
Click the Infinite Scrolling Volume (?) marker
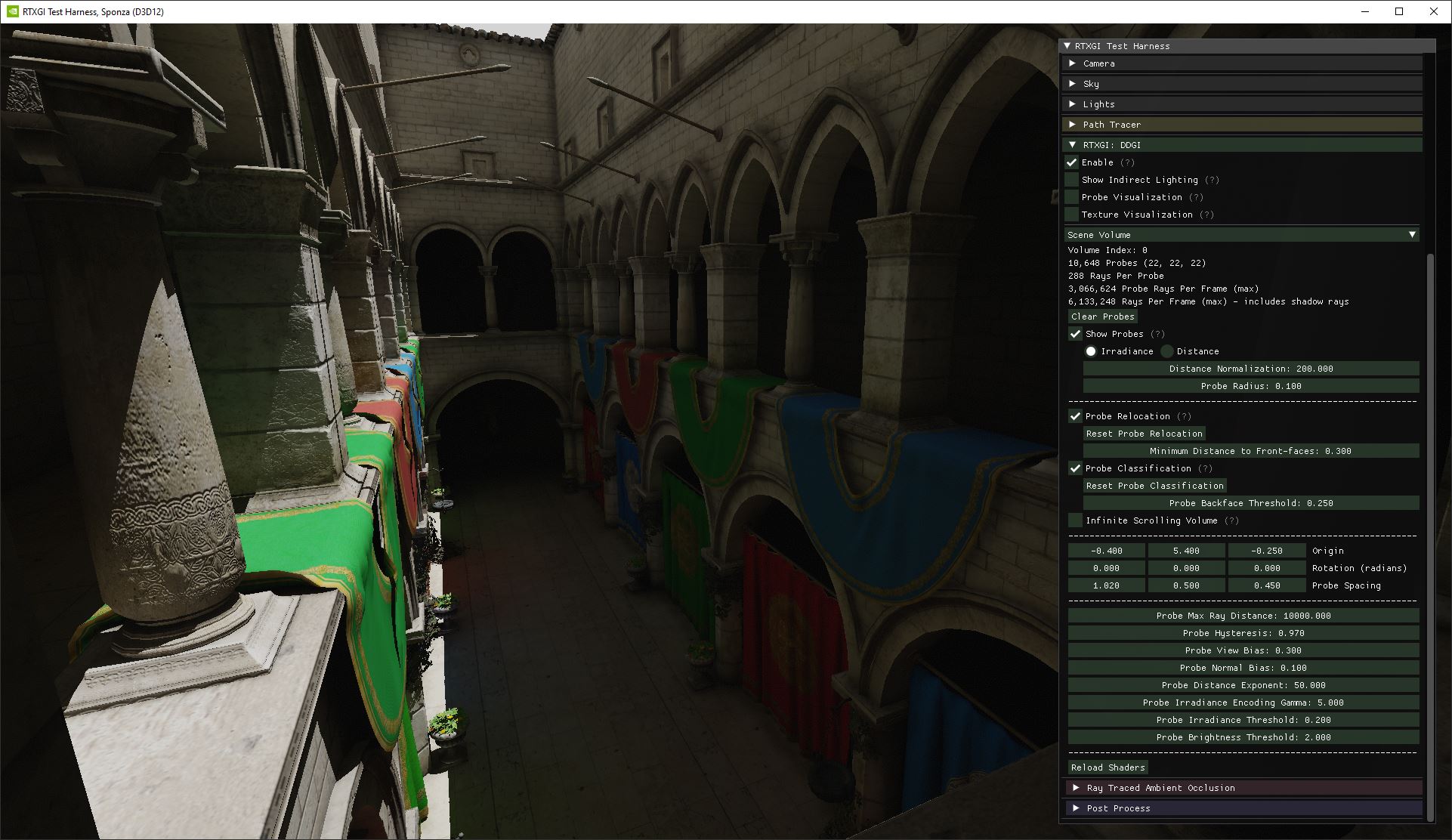(1231, 520)
